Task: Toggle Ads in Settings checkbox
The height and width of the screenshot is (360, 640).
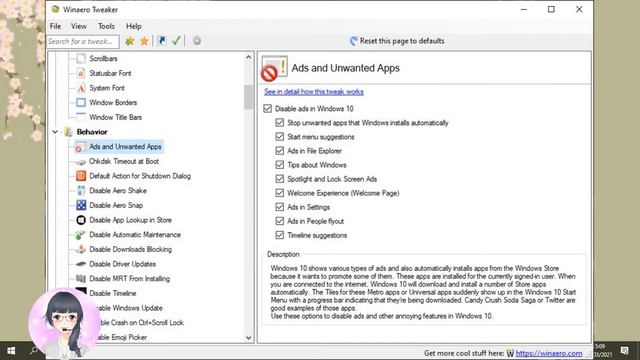Action: click(x=280, y=207)
